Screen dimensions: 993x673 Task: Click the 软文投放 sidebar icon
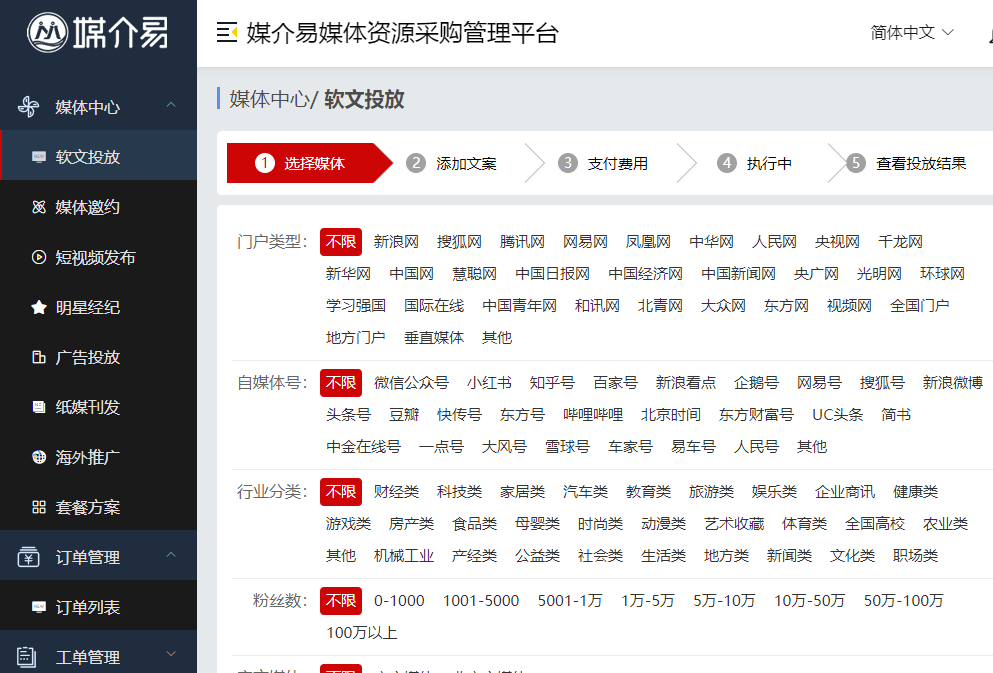(39, 157)
